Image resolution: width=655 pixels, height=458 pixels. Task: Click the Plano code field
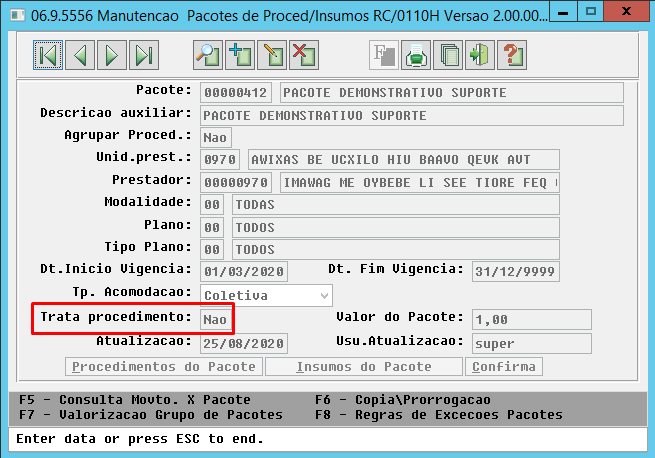(x=212, y=228)
